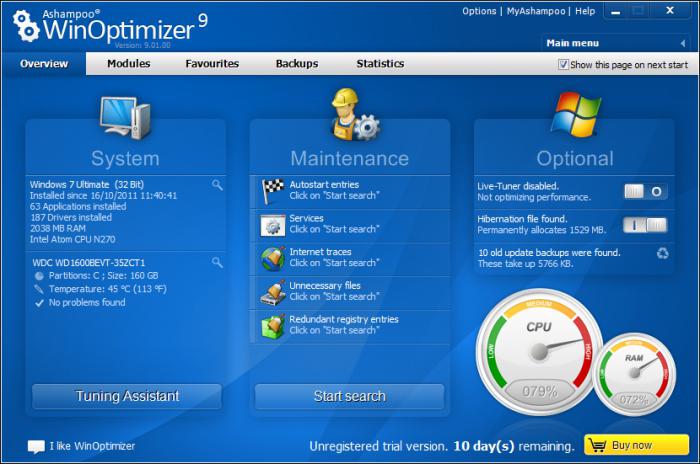Viewport: 700px width, 464px height.
Task: Click the Optional Windows flag icon
Action: coord(575,114)
